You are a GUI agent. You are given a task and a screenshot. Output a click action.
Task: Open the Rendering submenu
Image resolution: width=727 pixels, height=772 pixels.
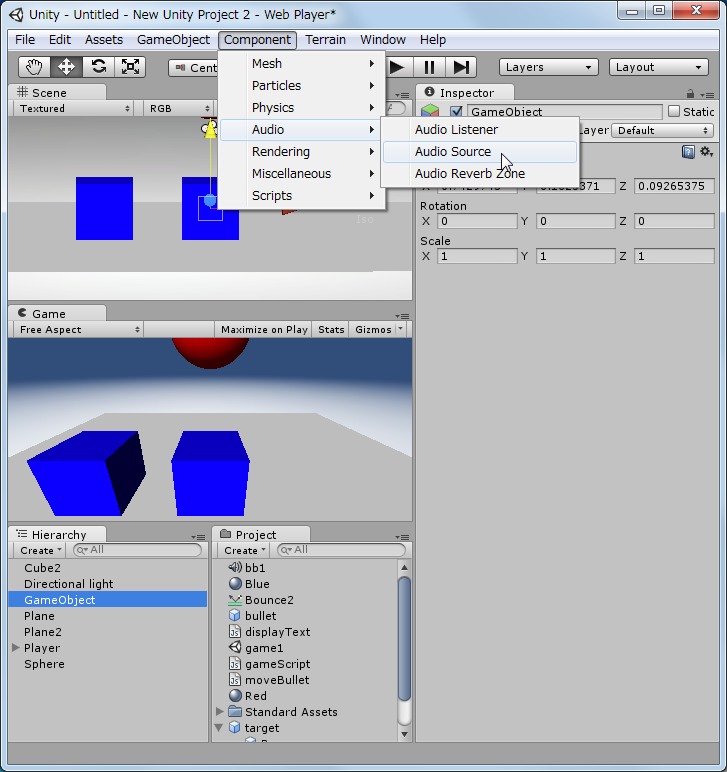point(281,152)
